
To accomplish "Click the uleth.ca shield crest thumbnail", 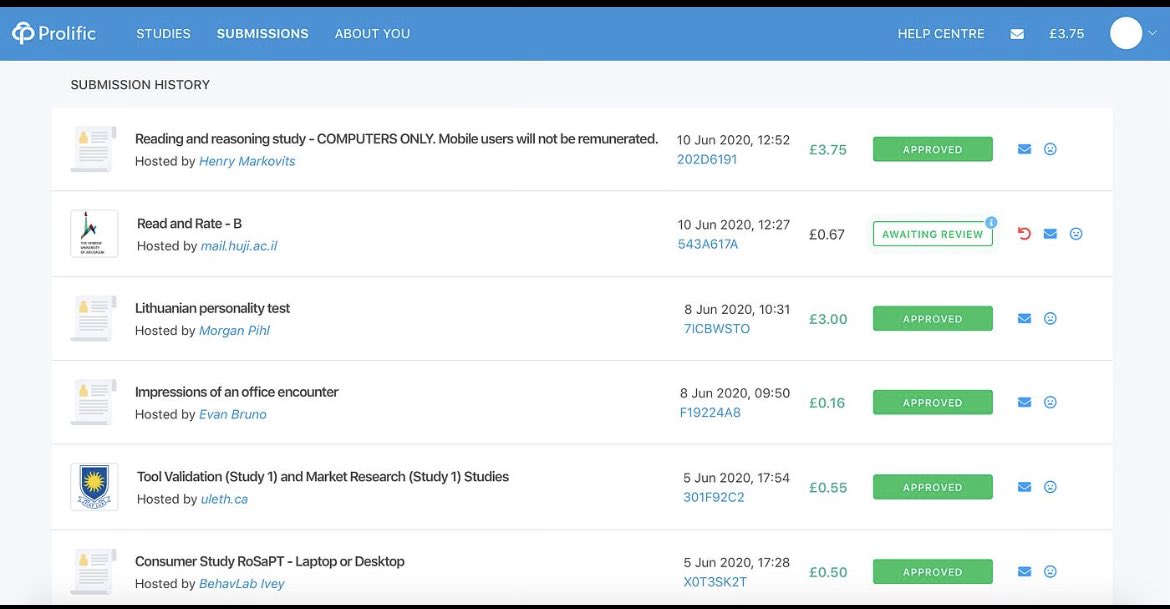I will click(x=94, y=487).
